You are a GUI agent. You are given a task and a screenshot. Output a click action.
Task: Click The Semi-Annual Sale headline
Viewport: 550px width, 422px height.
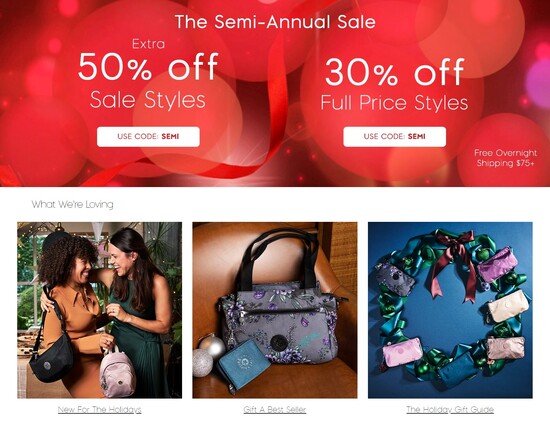pos(275,22)
